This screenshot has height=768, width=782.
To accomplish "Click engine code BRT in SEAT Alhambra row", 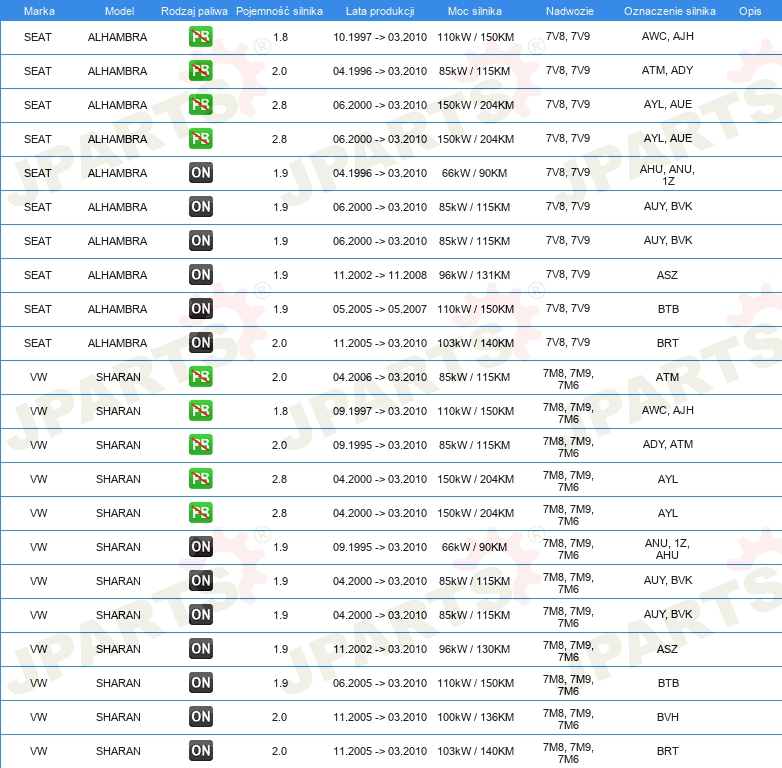I will [668, 343].
